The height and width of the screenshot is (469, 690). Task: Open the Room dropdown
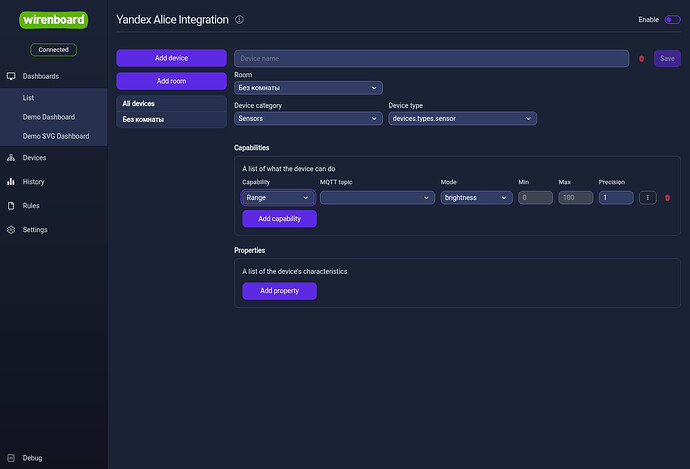point(308,88)
